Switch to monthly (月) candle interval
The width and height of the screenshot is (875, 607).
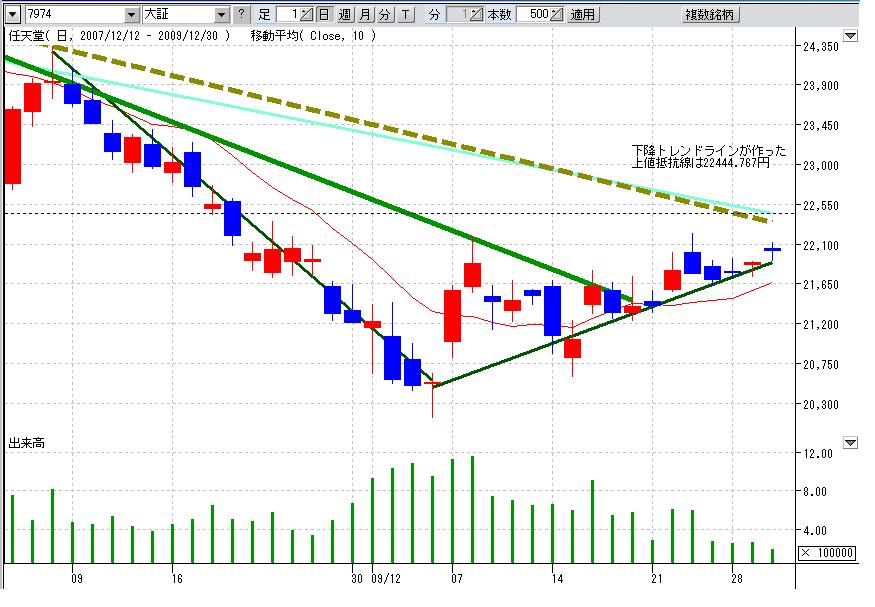pyautogui.click(x=365, y=15)
